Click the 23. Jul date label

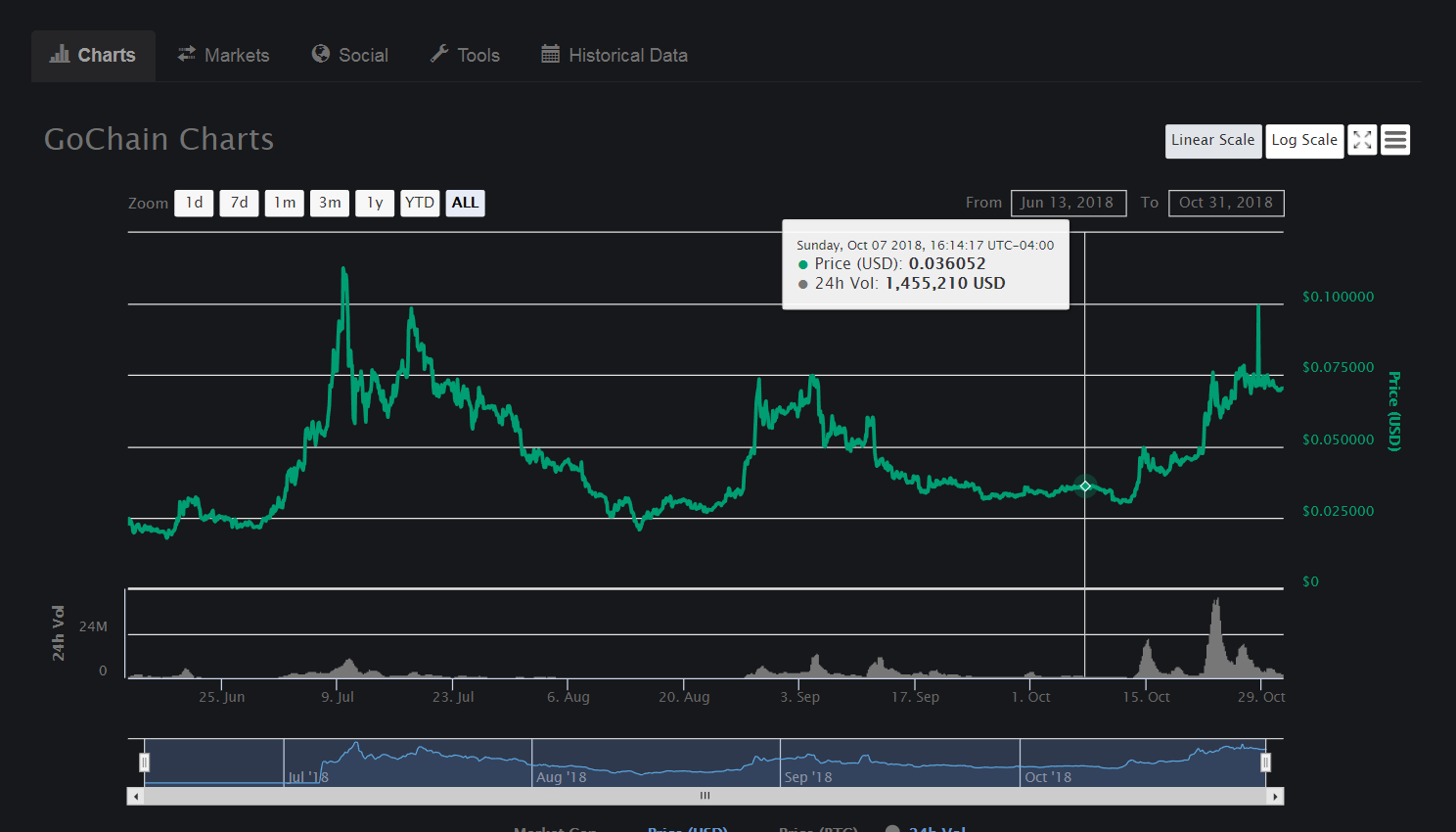(453, 697)
